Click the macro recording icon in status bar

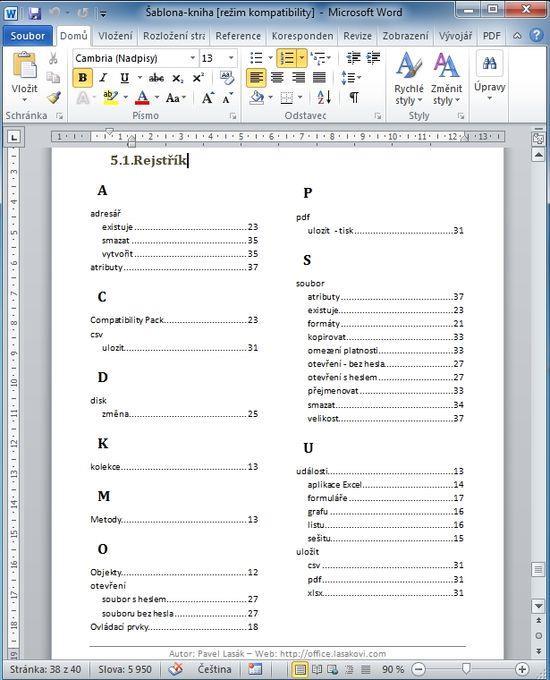(x=255, y=669)
